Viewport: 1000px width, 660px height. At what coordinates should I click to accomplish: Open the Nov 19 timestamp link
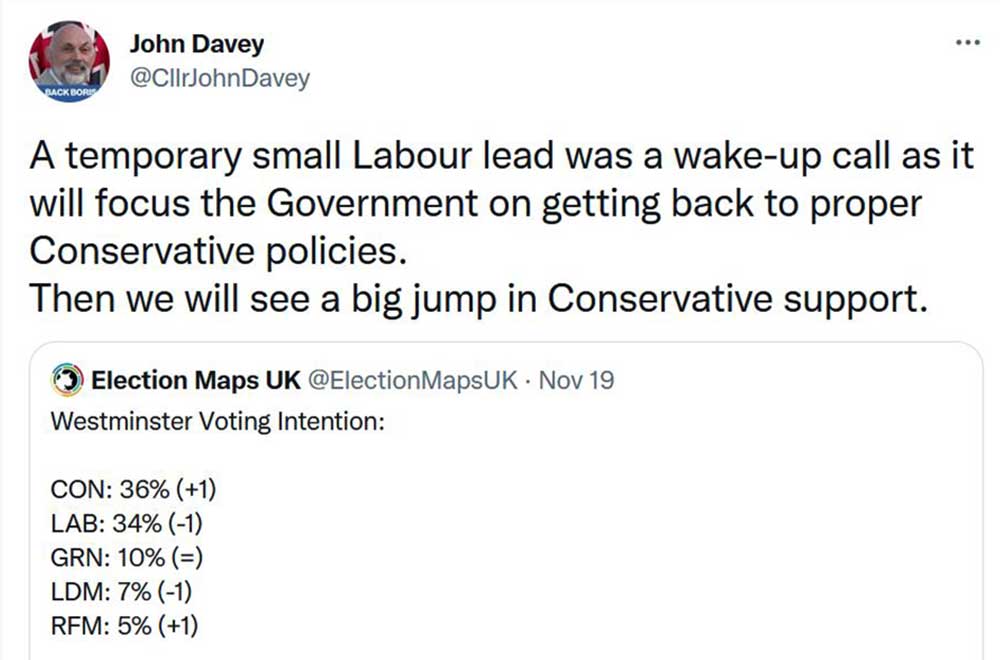click(576, 380)
